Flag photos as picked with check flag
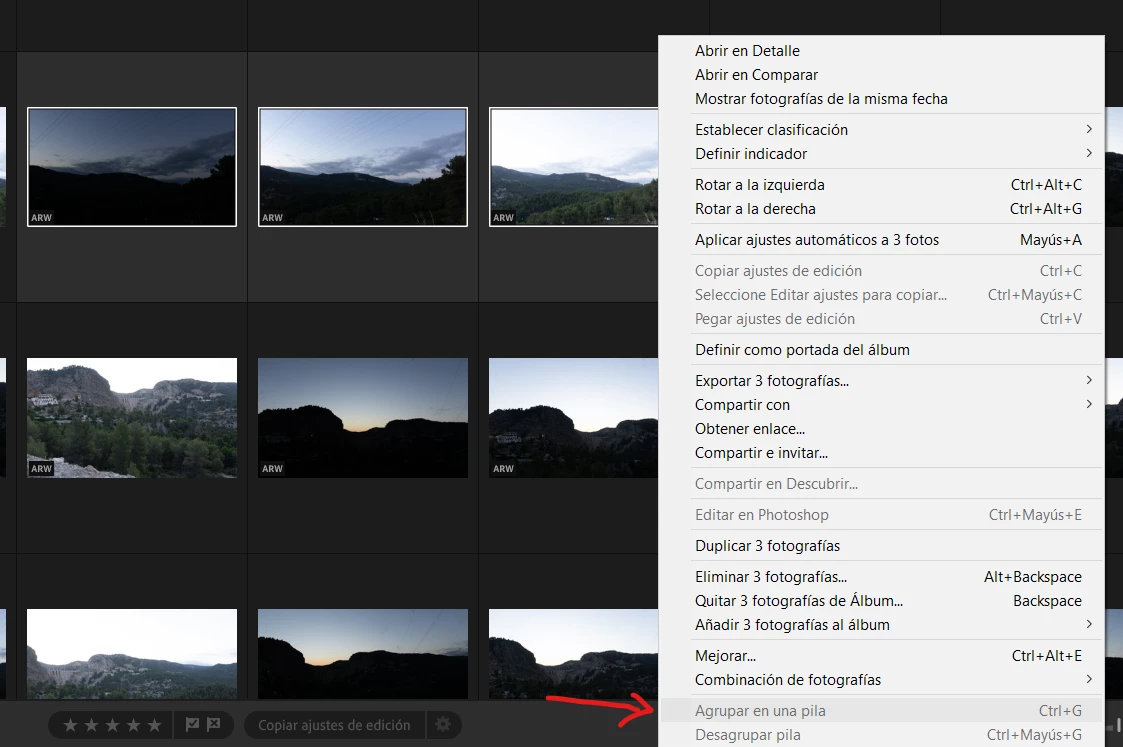The image size is (1123, 747). click(x=192, y=725)
